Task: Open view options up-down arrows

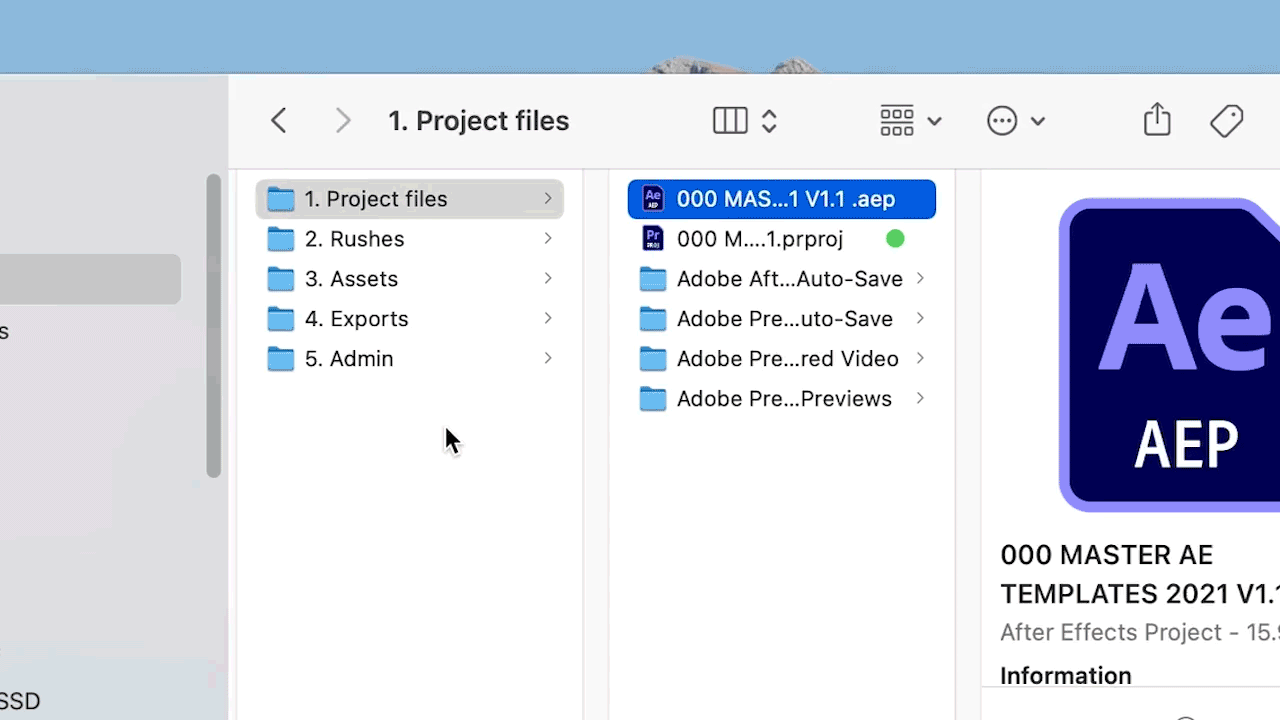Action: 769,121
